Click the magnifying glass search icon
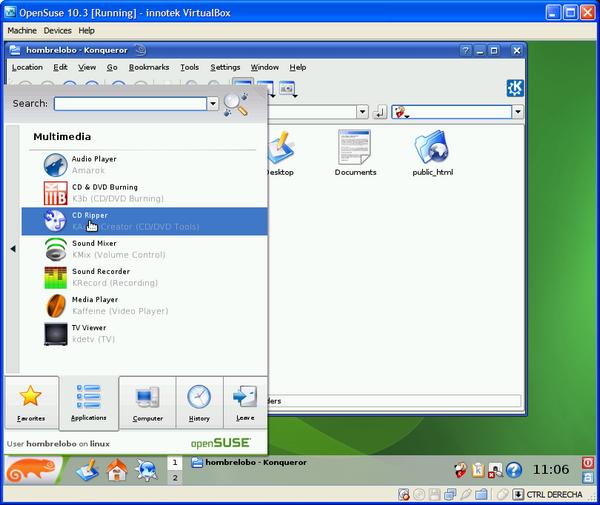 [x=236, y=104]
